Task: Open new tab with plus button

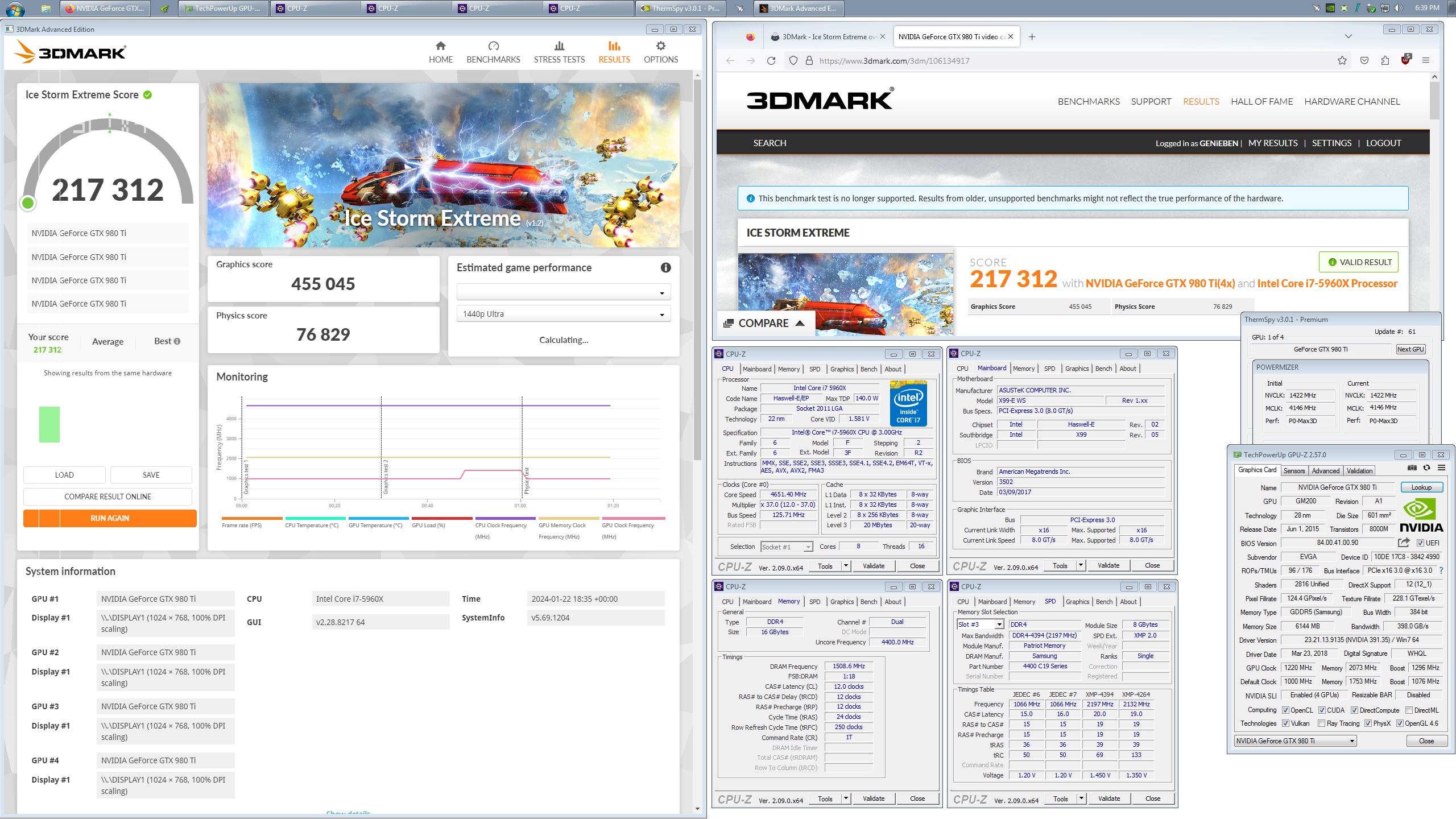Action: (1032, 37)
